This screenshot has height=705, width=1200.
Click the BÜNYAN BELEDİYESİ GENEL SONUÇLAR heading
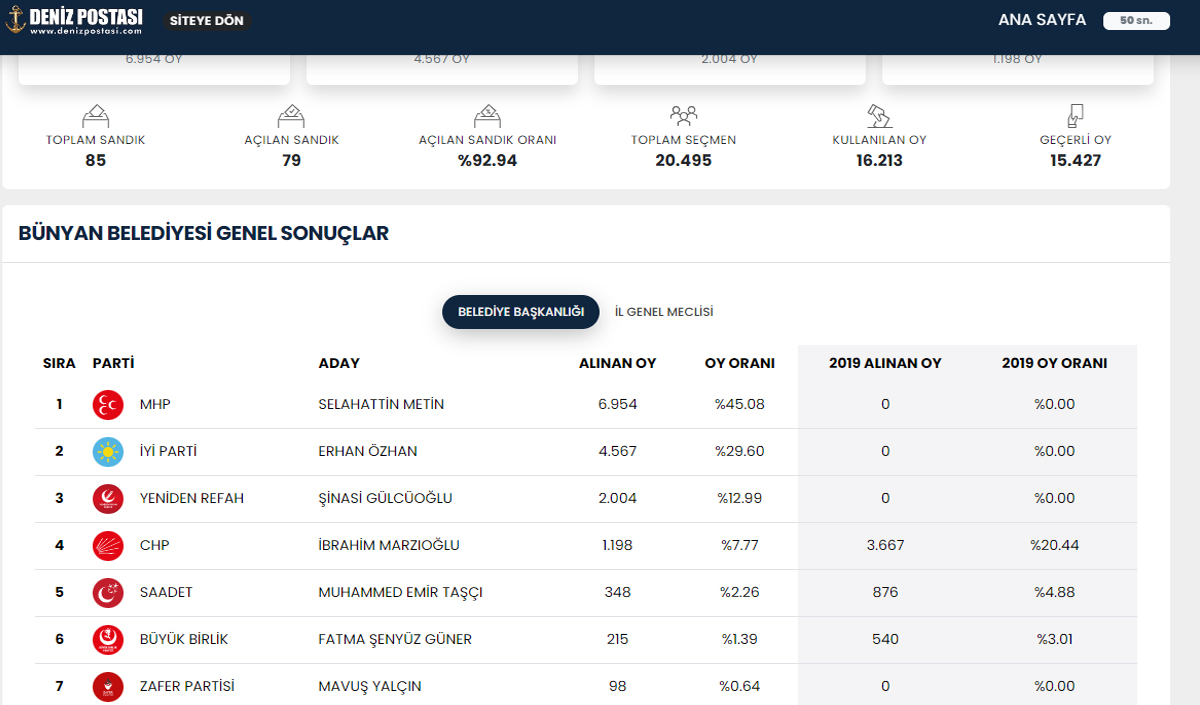[x=204, y=234]
